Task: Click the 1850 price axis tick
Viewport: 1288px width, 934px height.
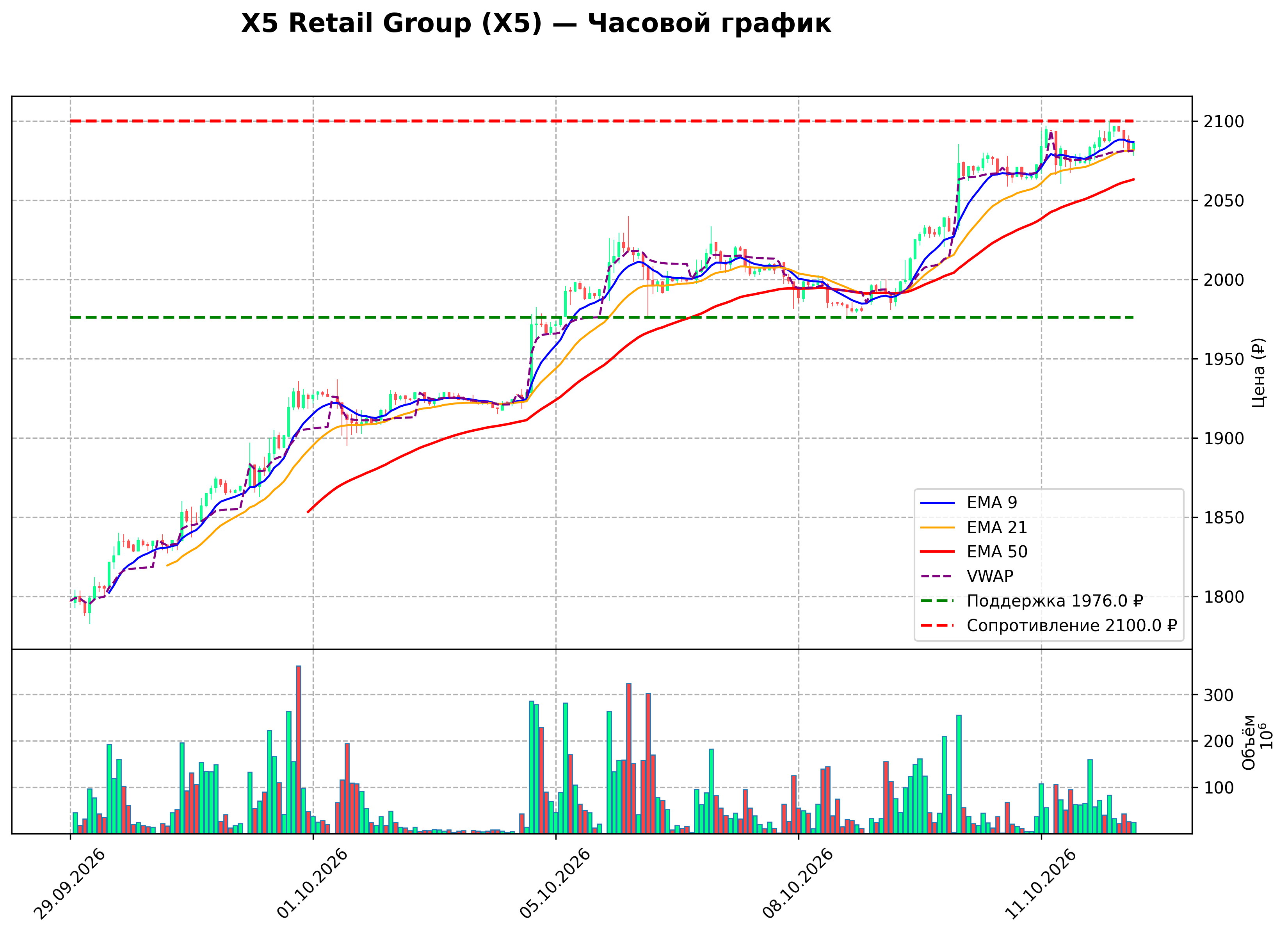Action: click(x=1224, y=518)
